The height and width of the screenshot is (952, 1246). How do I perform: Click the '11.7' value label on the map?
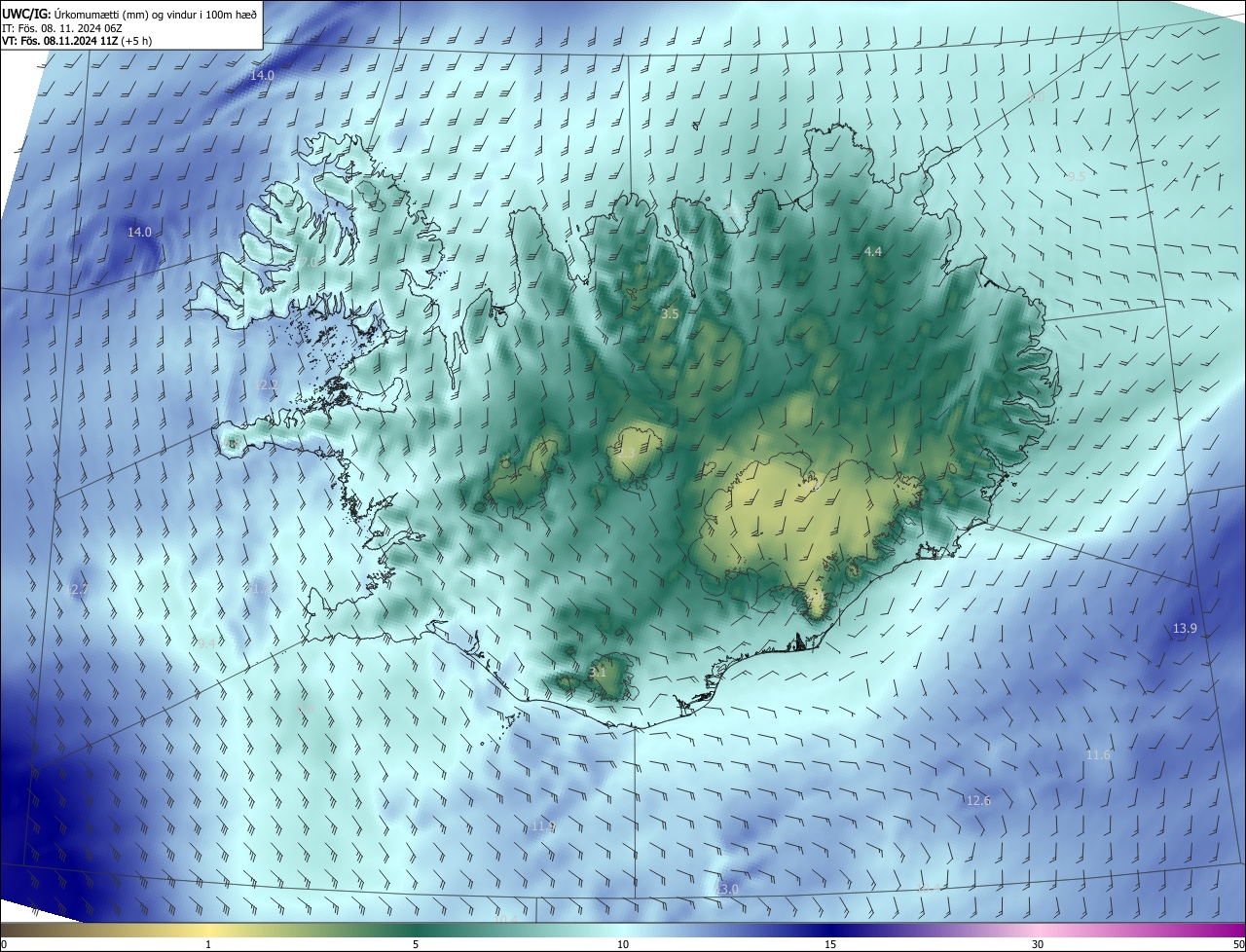pos(257,588)
